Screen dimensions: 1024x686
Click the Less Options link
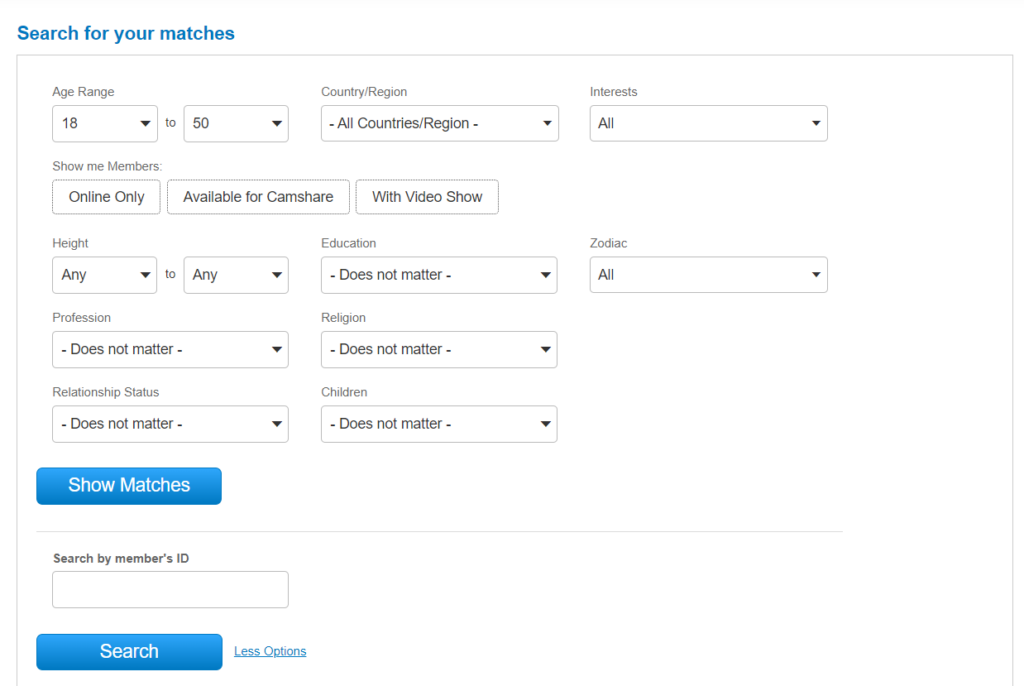270,651
